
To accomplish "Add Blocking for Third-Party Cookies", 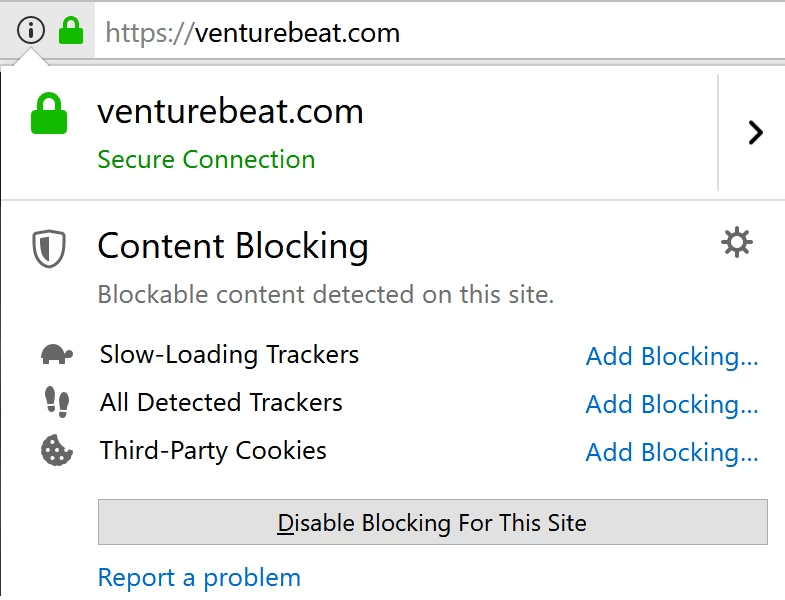I will 671,453.
